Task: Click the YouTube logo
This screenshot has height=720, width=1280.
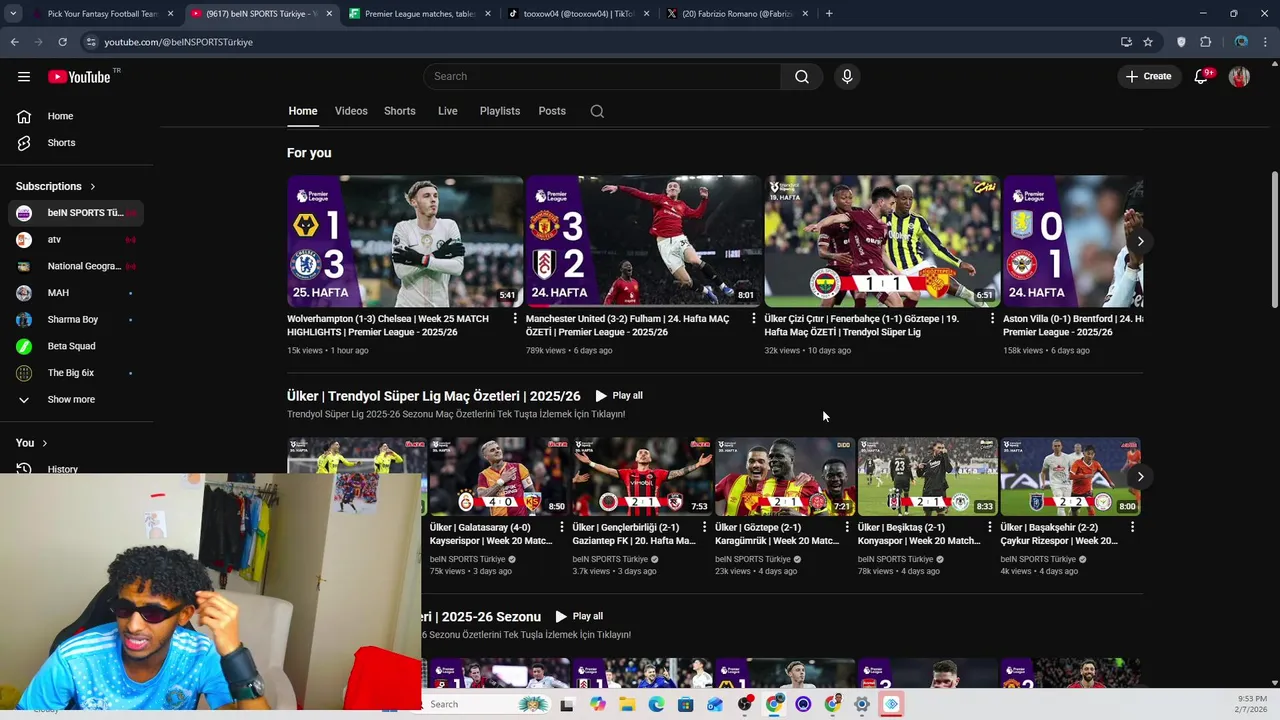Action: 79,77
